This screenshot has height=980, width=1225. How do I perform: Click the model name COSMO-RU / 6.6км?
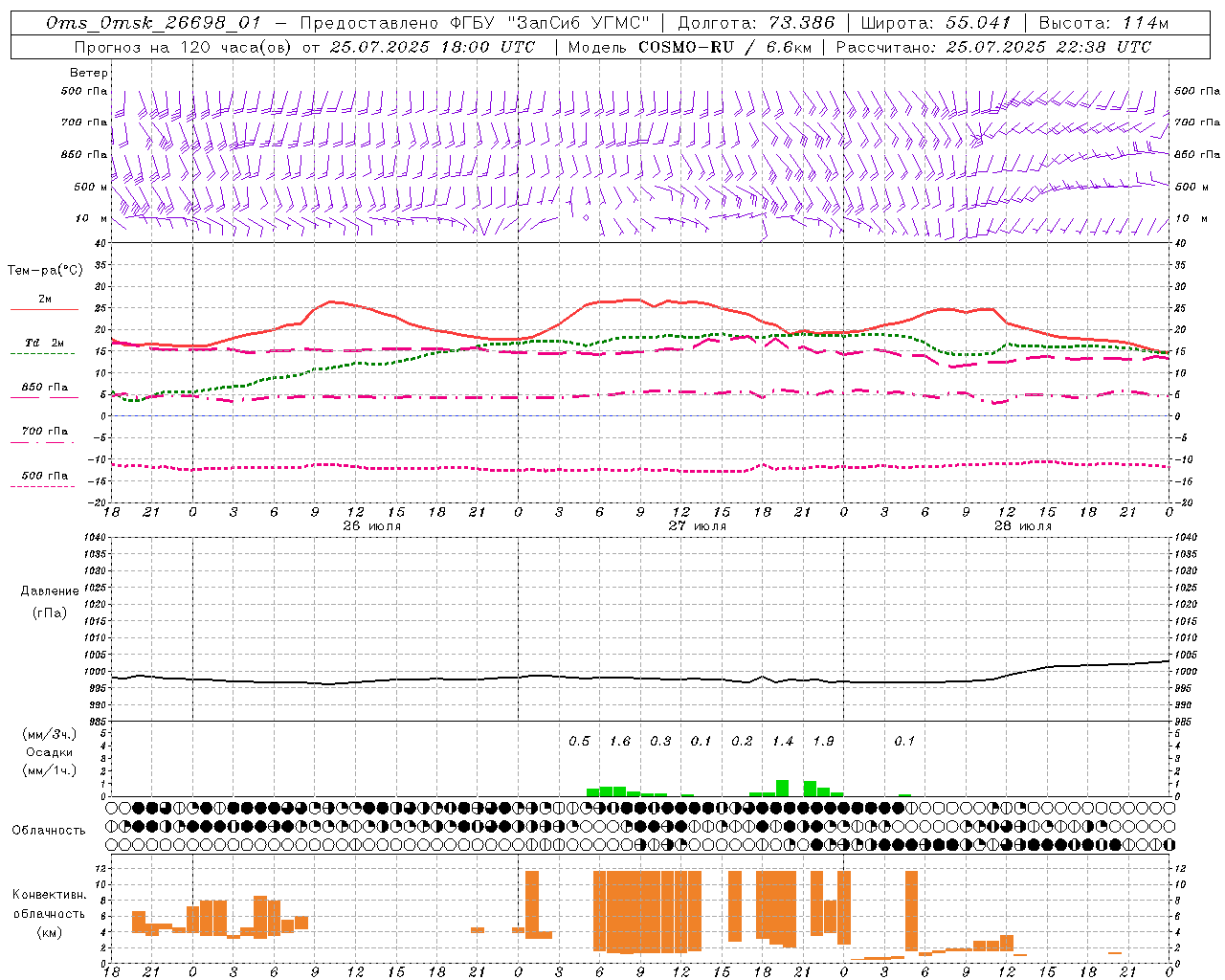[x=724, y=47]
